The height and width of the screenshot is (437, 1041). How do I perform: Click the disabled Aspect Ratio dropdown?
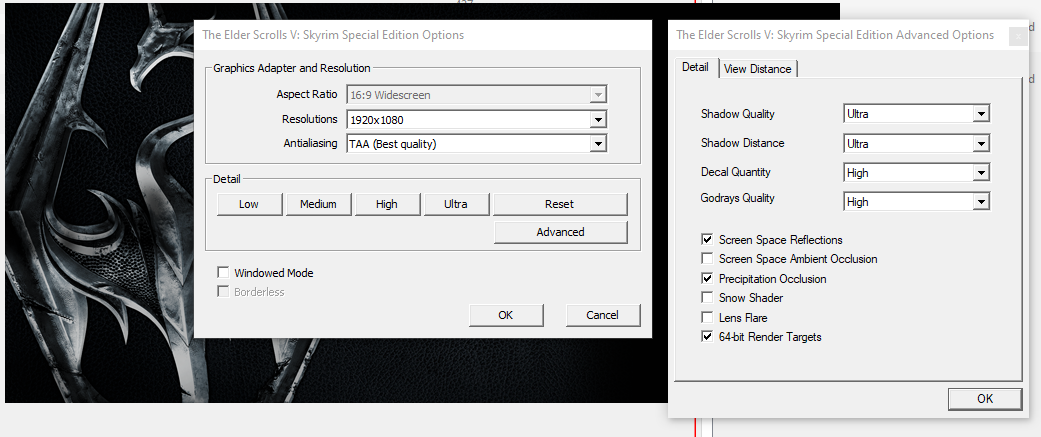[477, 95]
